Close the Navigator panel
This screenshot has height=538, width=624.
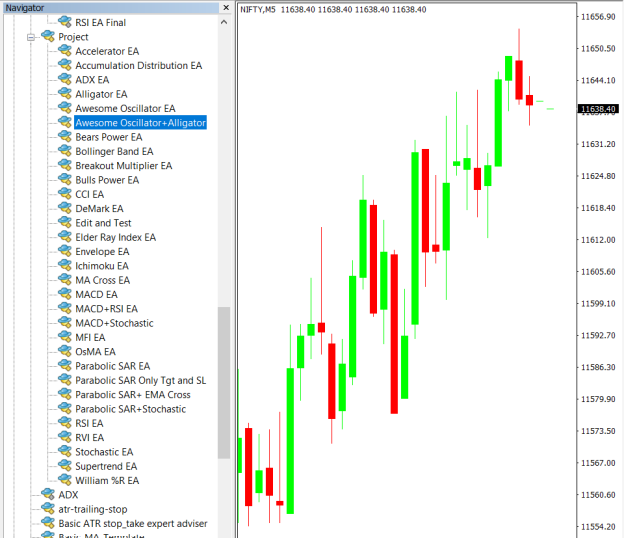coord(226,8)
